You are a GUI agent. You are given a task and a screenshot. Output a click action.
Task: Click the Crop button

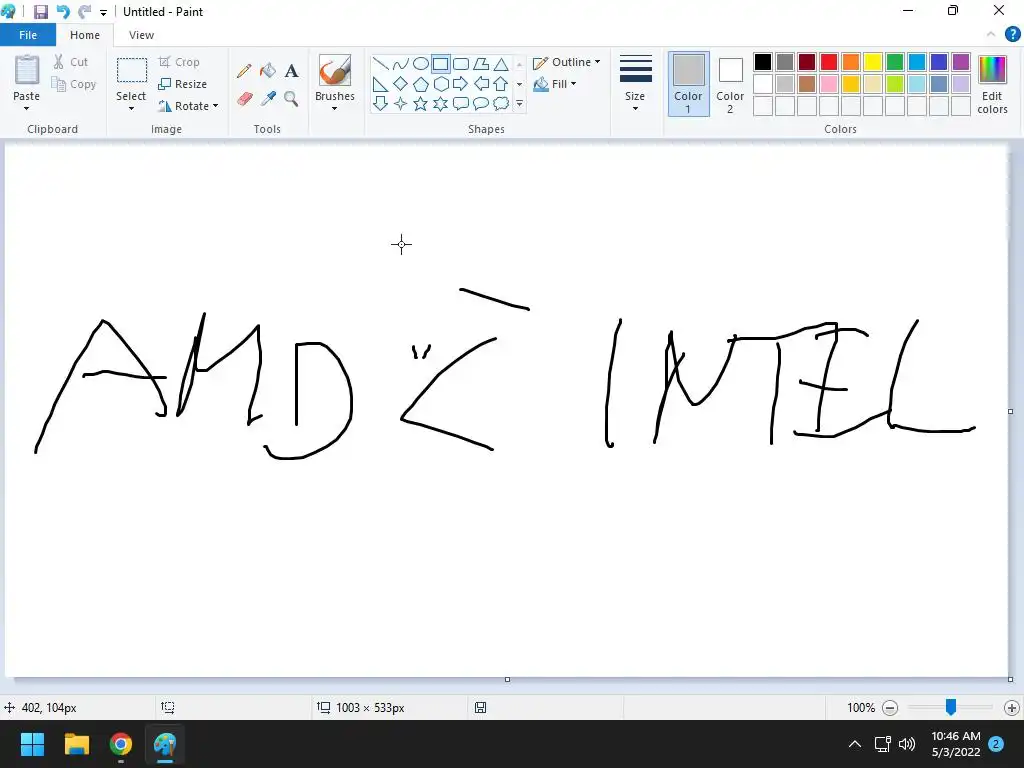point(179,62)
